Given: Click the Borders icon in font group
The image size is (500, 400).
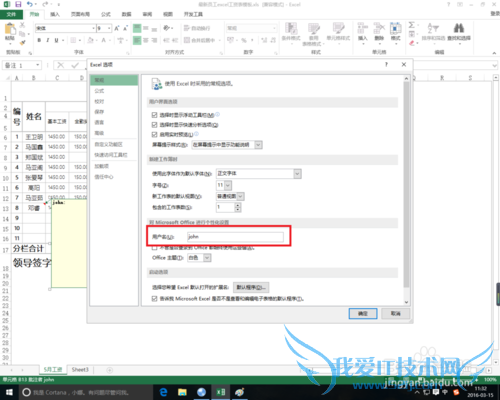Looking at the screenshot, I should tap(73, 40).
